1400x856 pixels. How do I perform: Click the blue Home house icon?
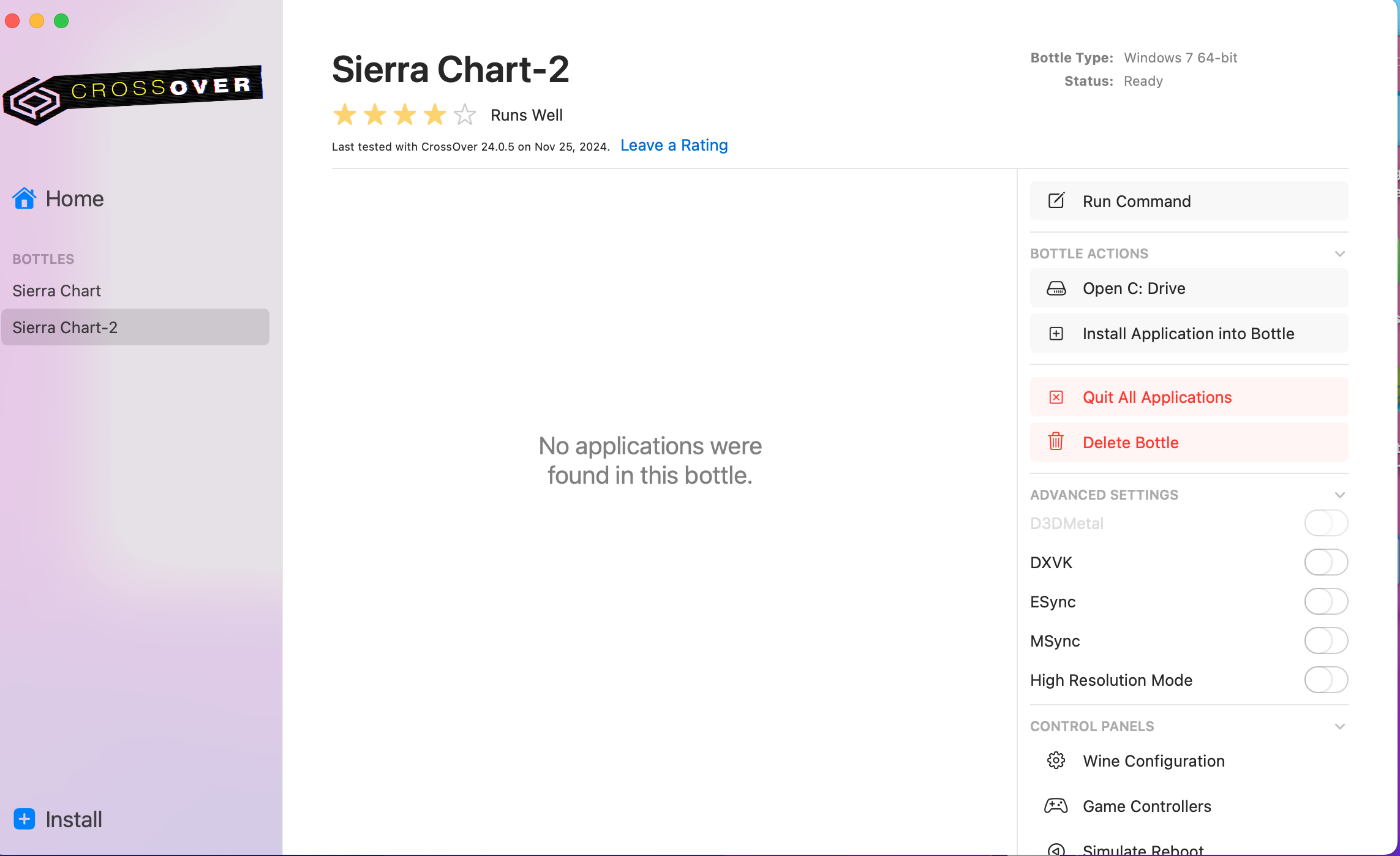point(24,198)
